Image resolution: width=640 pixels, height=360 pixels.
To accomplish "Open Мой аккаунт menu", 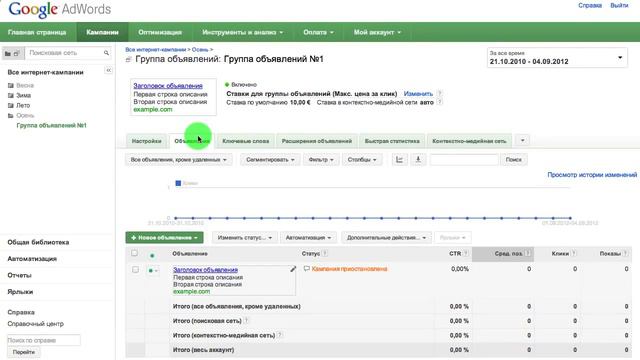I will (377, 32).
